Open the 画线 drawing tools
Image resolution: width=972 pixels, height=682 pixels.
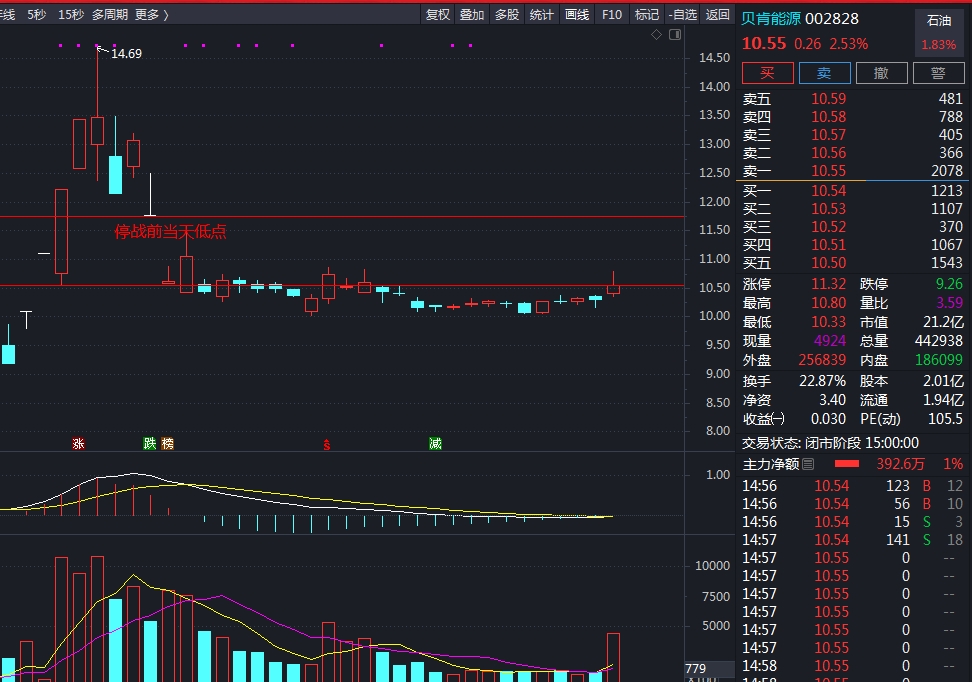click(x=577, y=14)
